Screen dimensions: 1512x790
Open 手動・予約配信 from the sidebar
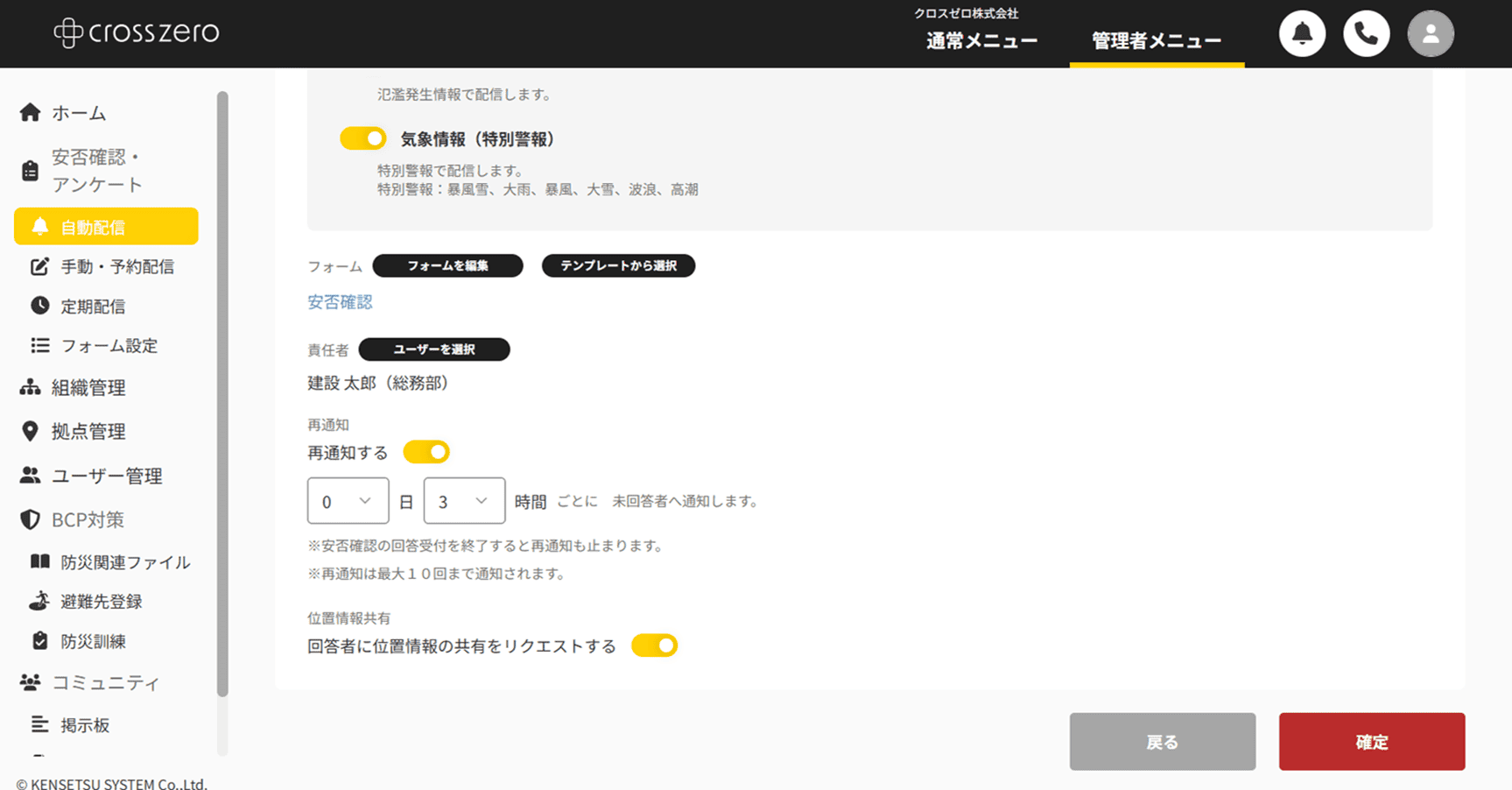click(x=116, y=266)
